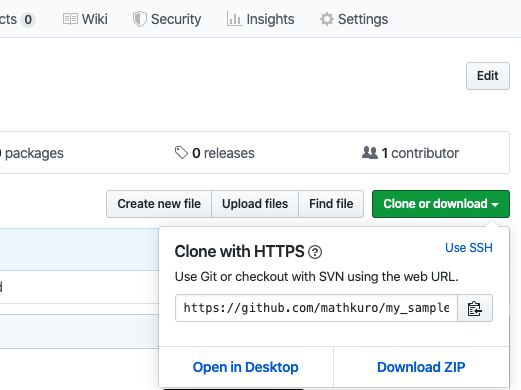
Task: Click Upload files button
Action: (x=255, y=204)
